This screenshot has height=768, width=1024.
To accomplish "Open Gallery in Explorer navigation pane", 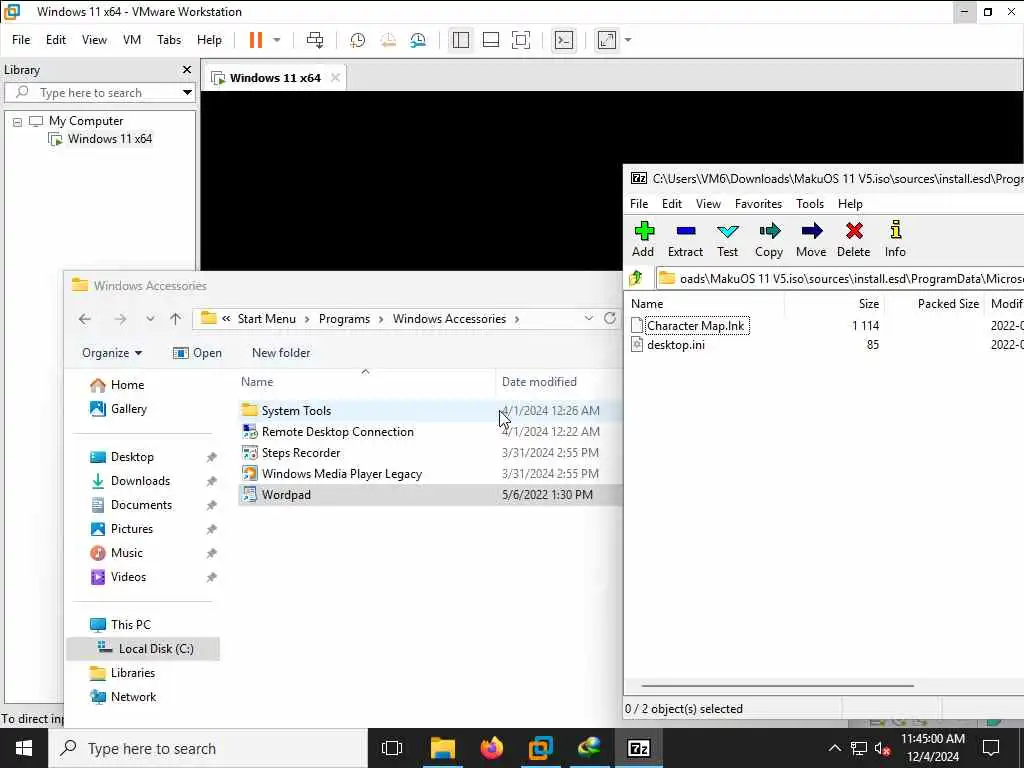I will coord(129,409).
